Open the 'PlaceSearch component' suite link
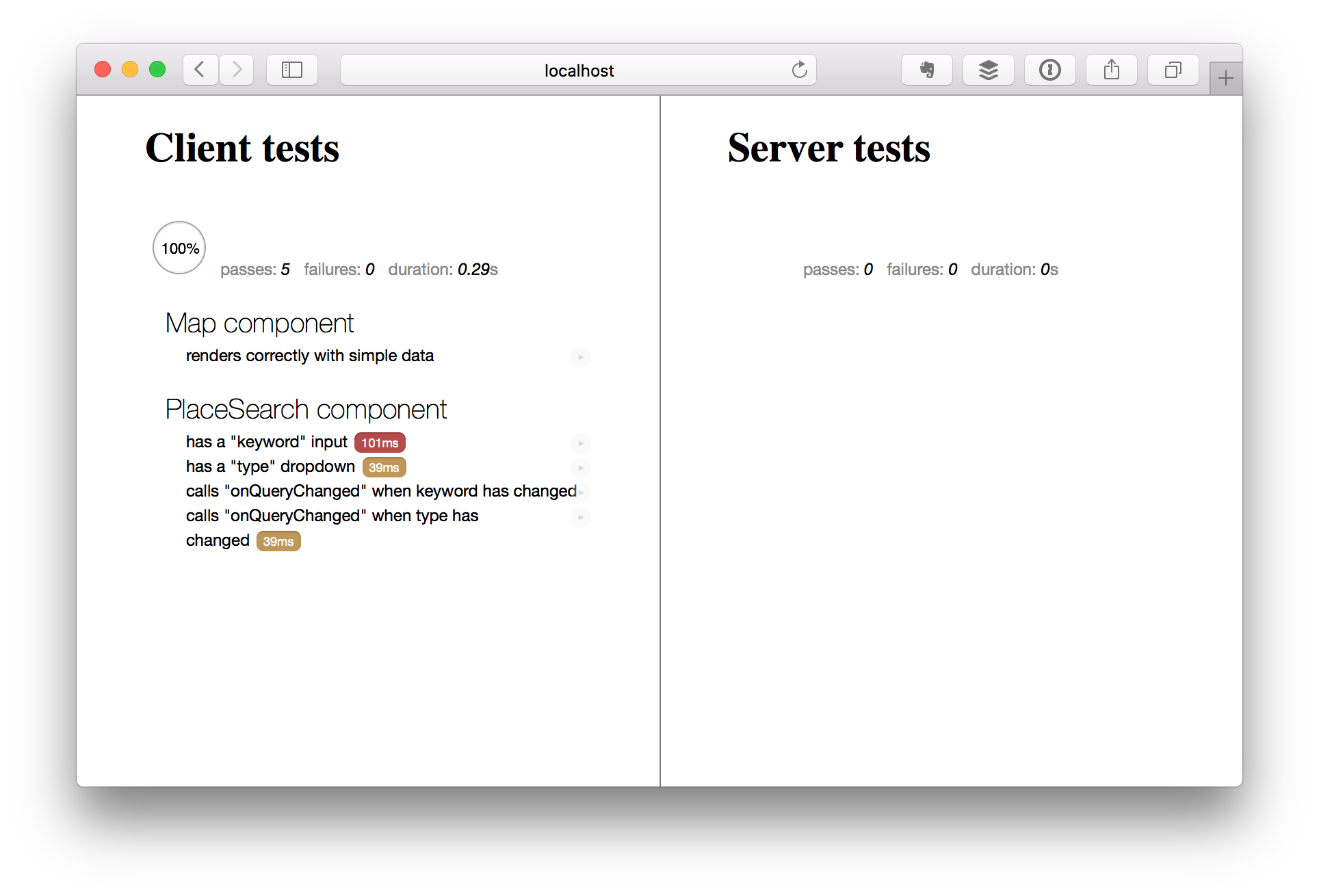 306,410
